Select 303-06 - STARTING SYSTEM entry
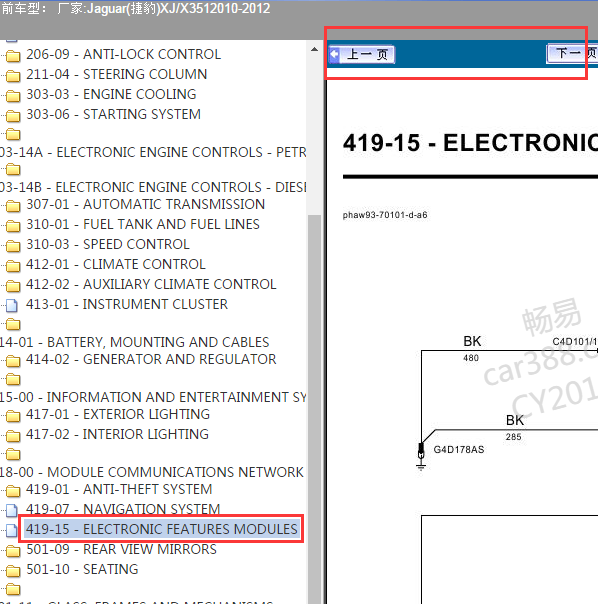Viewport: 598px width, 604px height. point(113,114)
